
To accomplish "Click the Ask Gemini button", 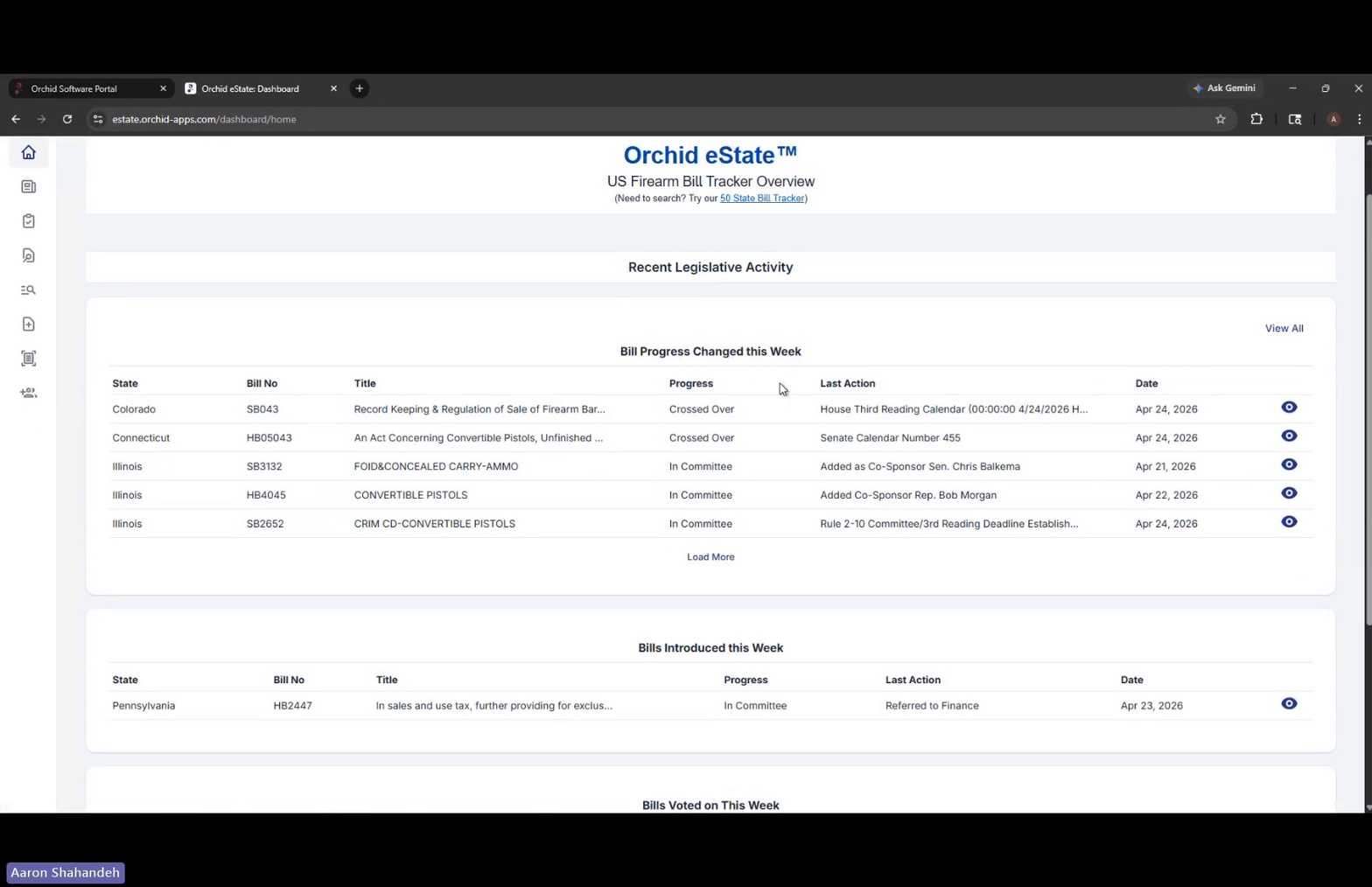I will click(1224, 88).
